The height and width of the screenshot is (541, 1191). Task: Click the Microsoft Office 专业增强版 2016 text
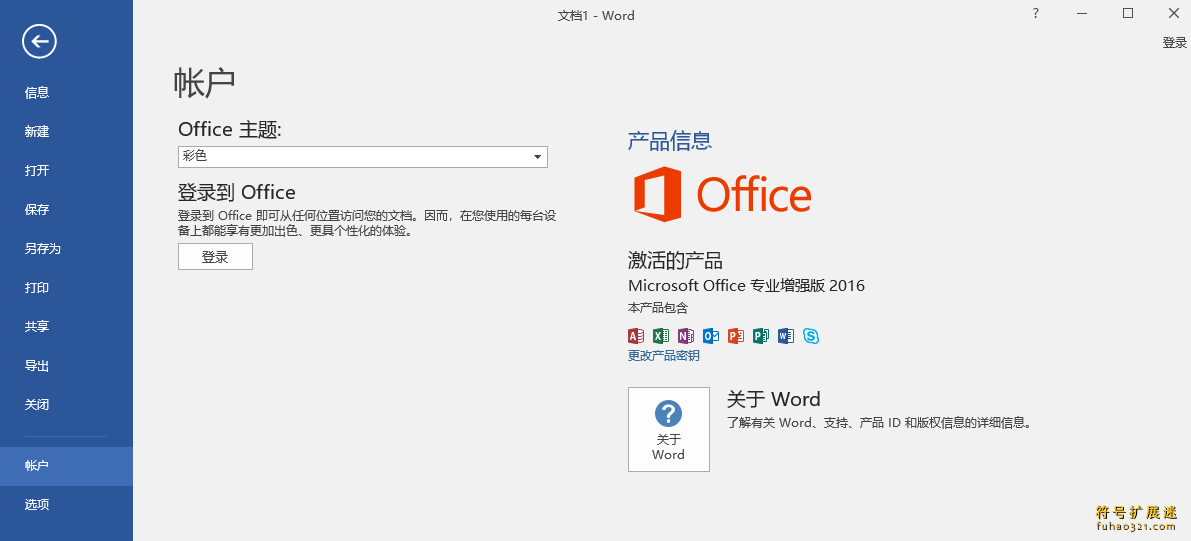(x=746, y=286)
